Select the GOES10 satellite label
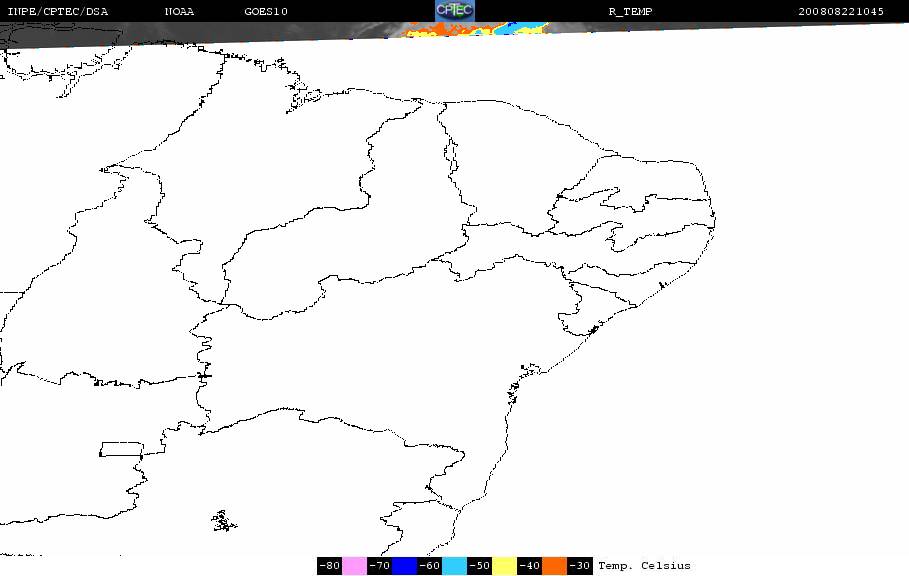 266,11
